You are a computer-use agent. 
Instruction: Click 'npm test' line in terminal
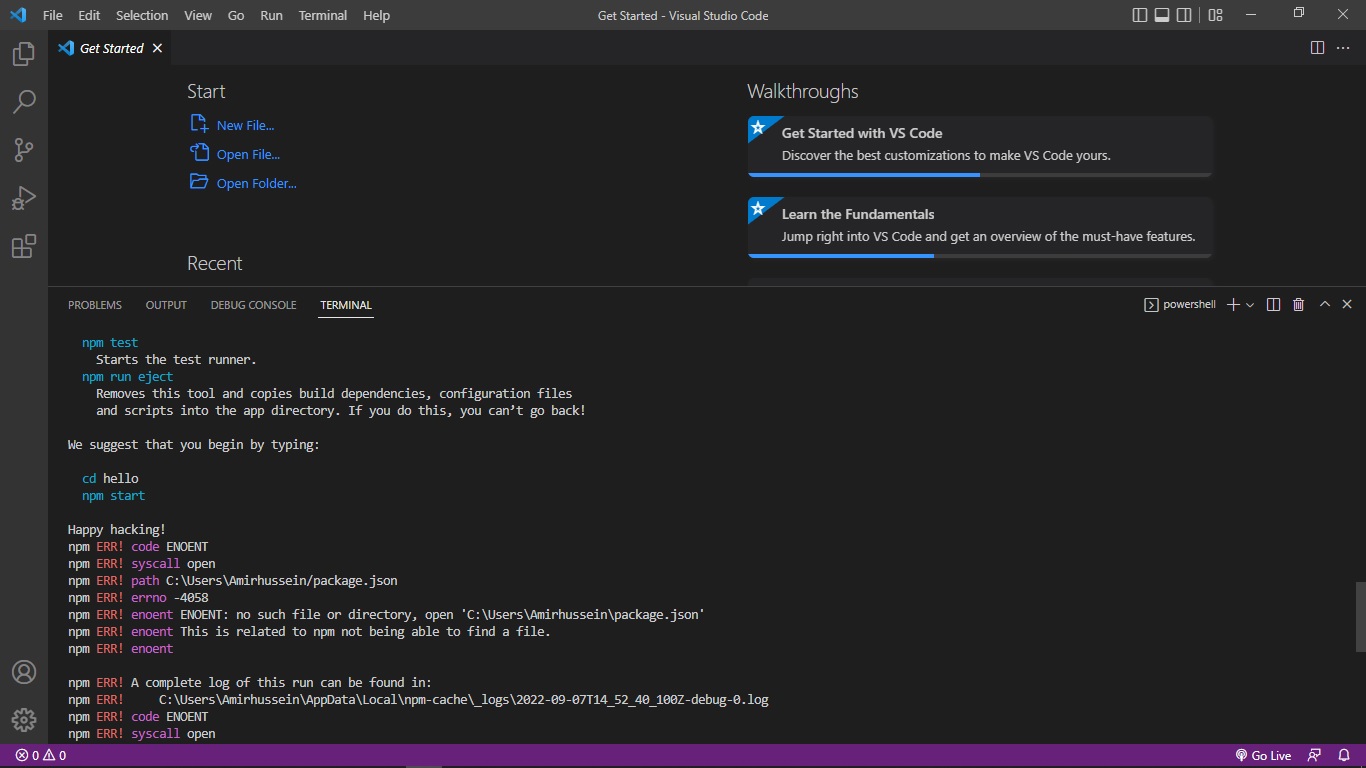point(110,342)
